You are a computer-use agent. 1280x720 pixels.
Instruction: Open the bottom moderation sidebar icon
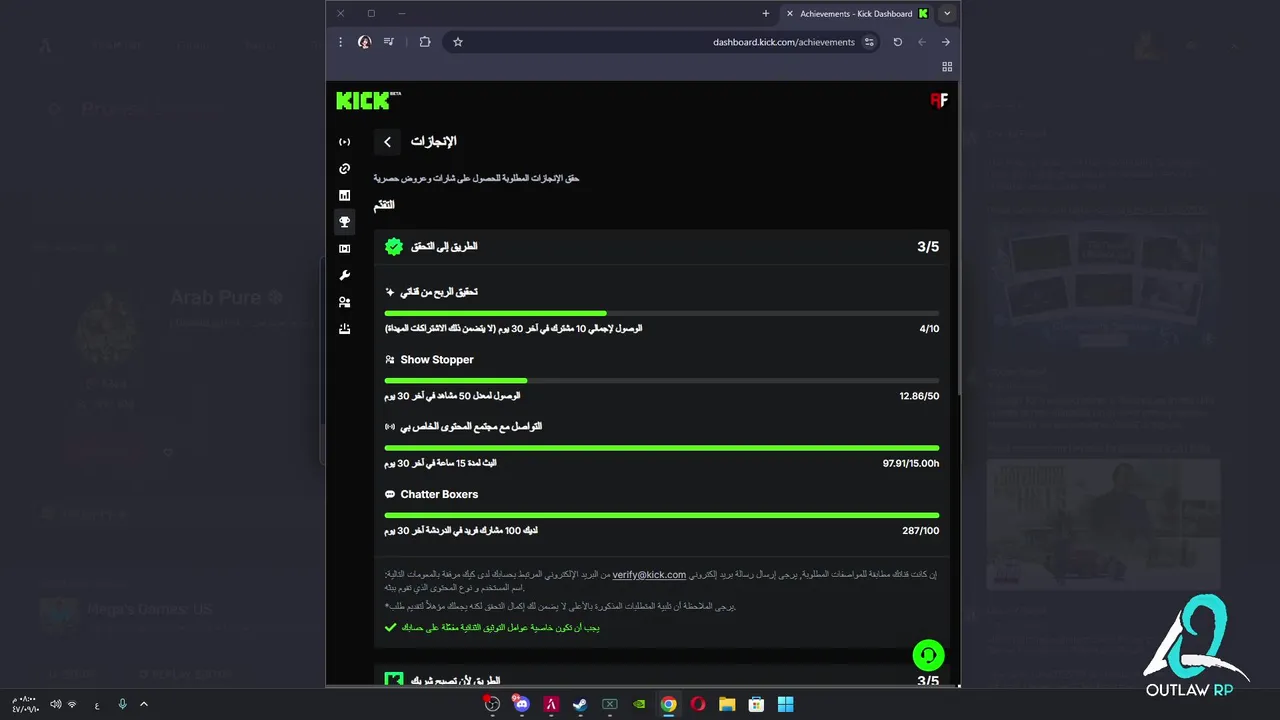click(344, 329)
